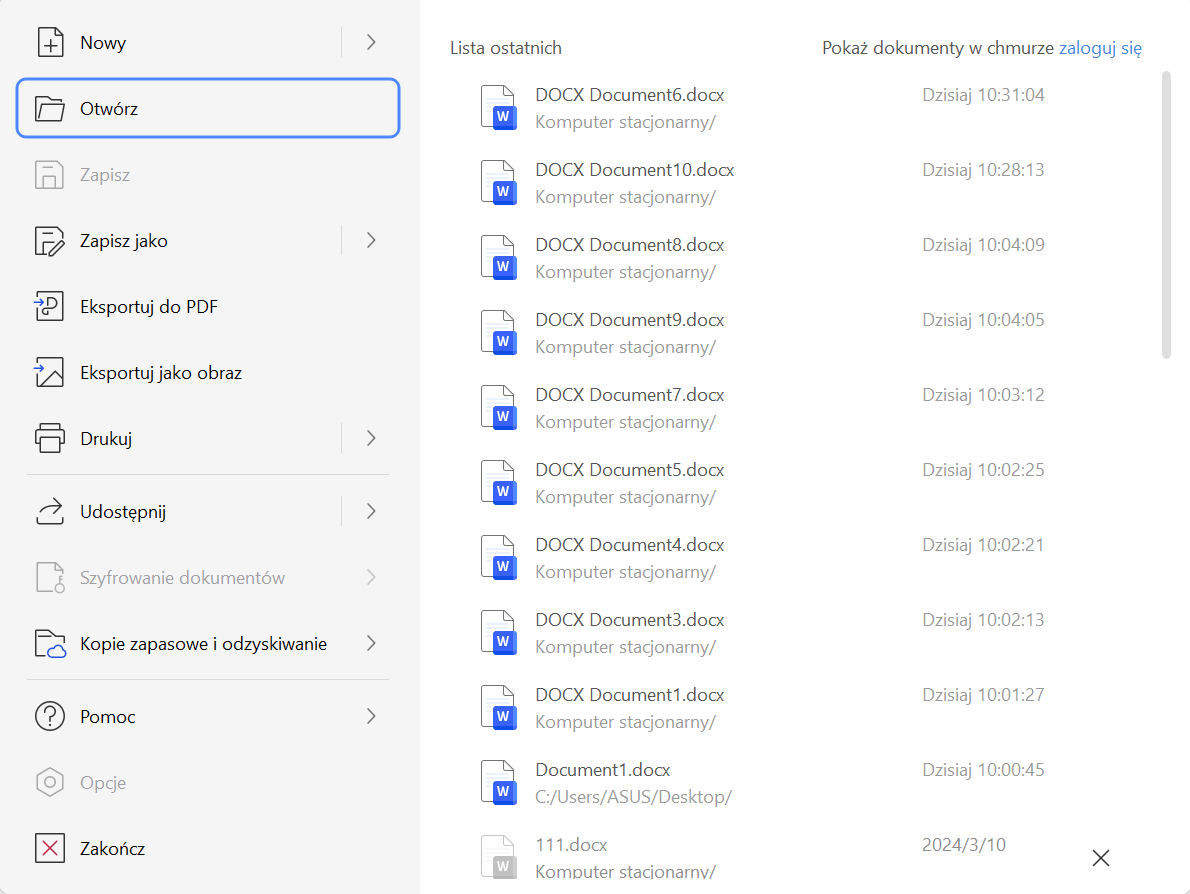This screenshot has height=894, width=1190.
Task: Click the X to remove 111.docx entry
Action: coord(1100,858)
